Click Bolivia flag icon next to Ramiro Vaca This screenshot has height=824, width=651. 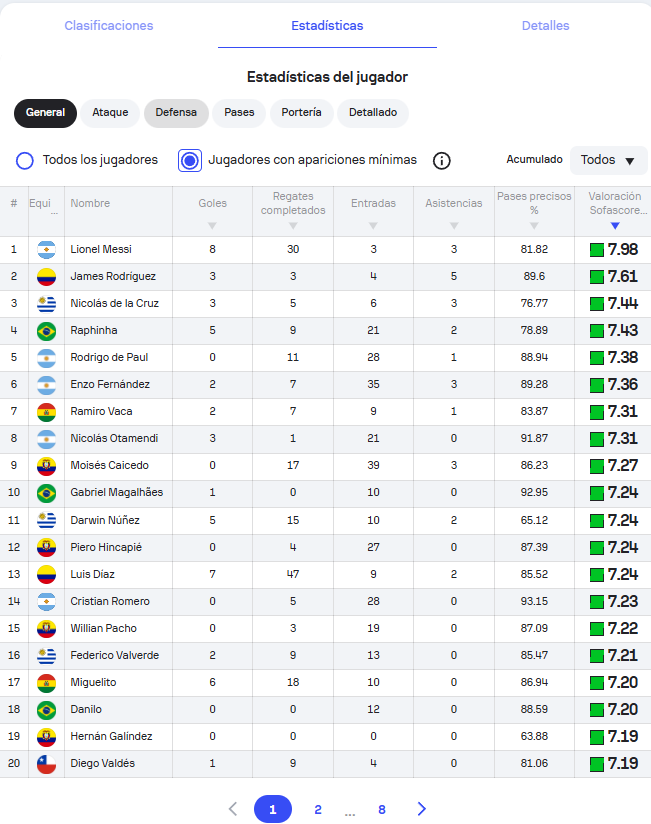click(46, 411)
